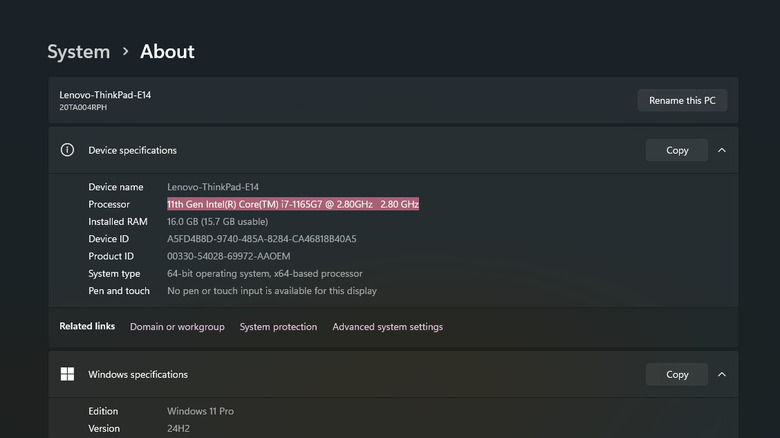The image size is (780, 438).
Task: Open Domain or workgroup link
Action: pos(177,327)
